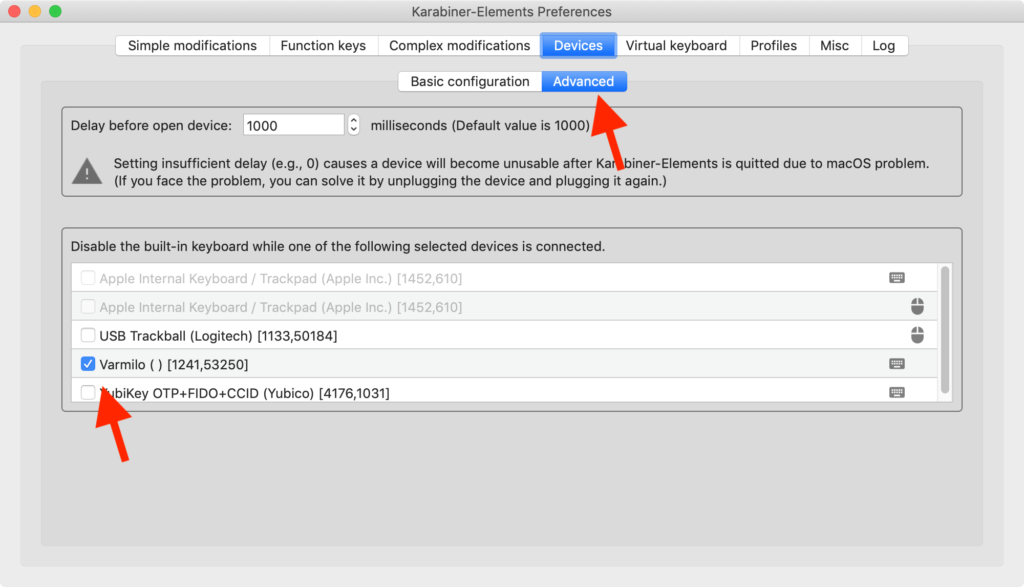Click the device list vertical scrollbar
This screenshot has height=587, width=1024.
tap(945, 330)
